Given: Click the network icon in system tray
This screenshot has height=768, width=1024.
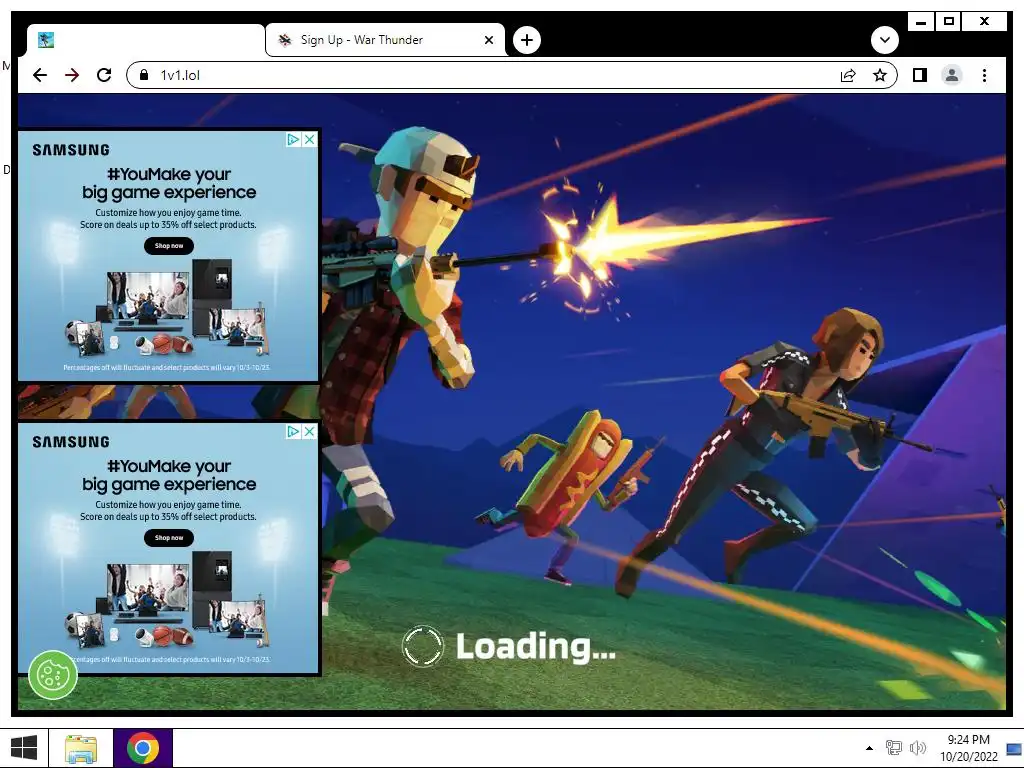Looking at the screenshot, I should click(x=893, y=748).
